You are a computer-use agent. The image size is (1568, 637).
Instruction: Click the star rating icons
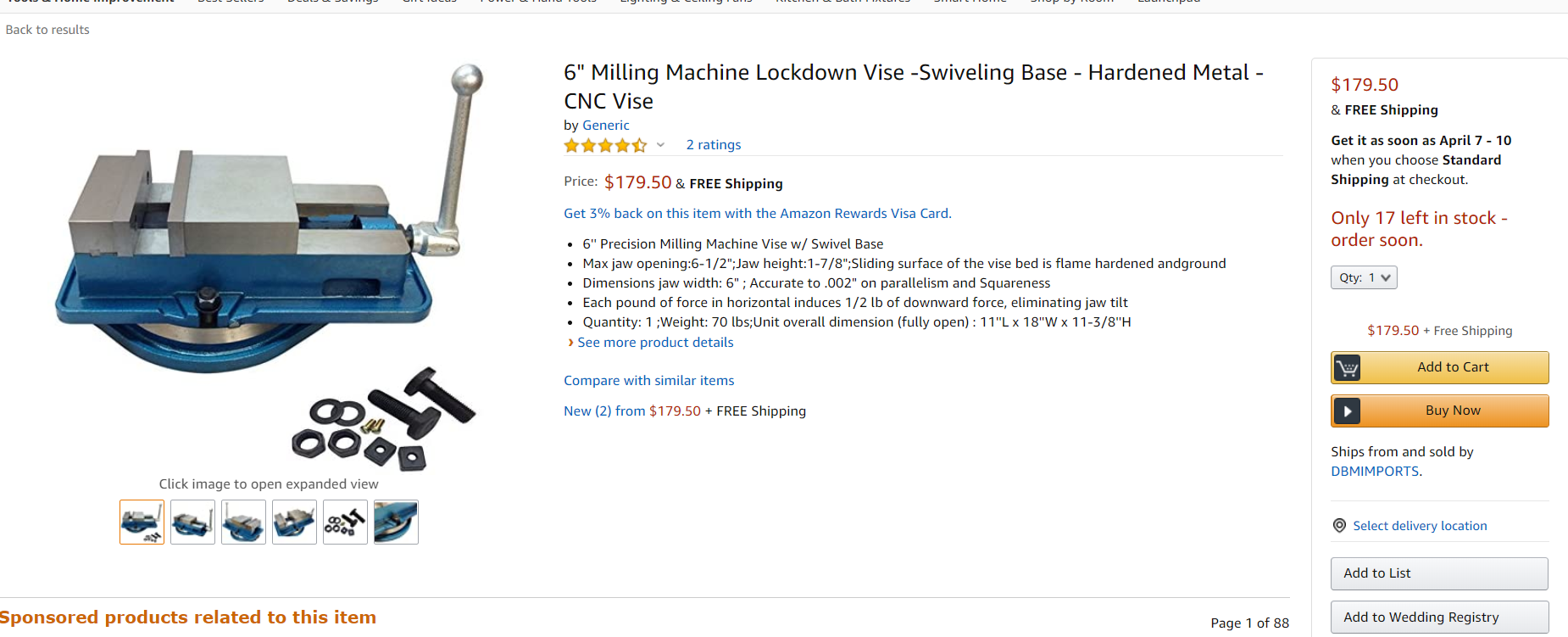[605, 145]
